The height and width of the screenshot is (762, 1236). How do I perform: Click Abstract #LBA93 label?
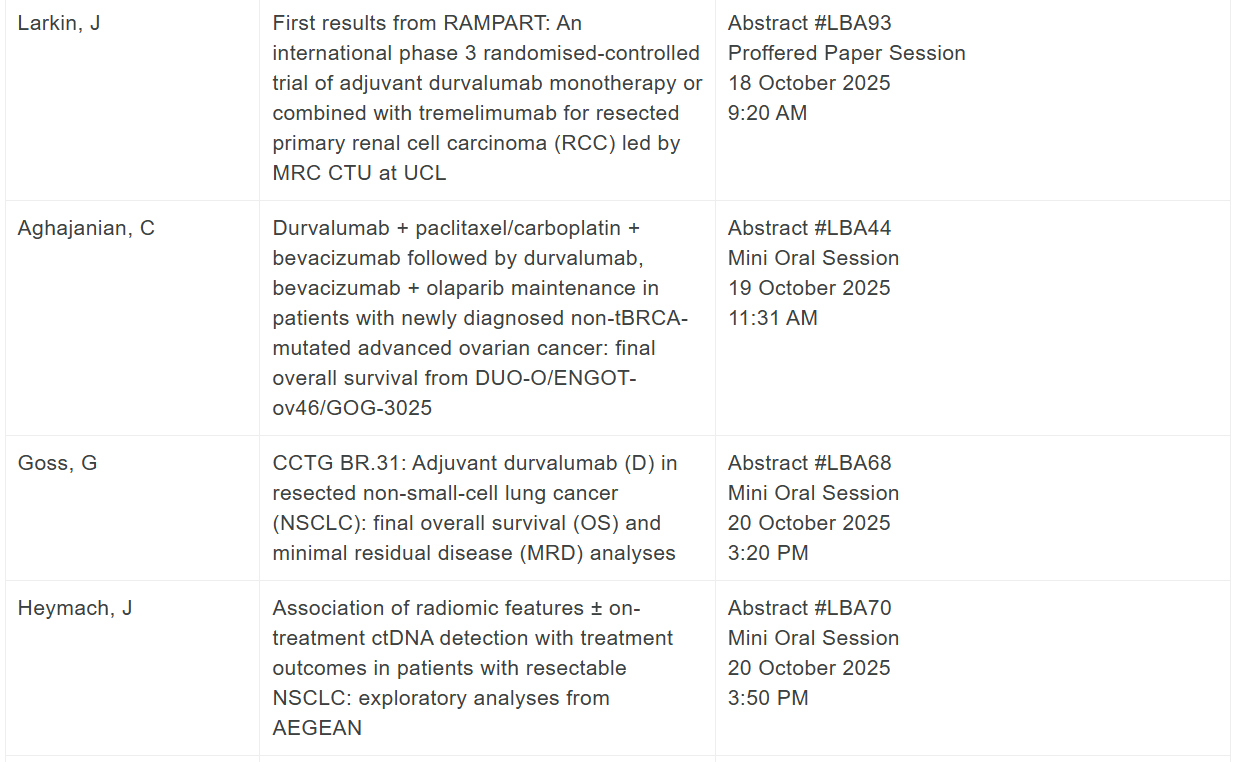(x=809, y=23)
